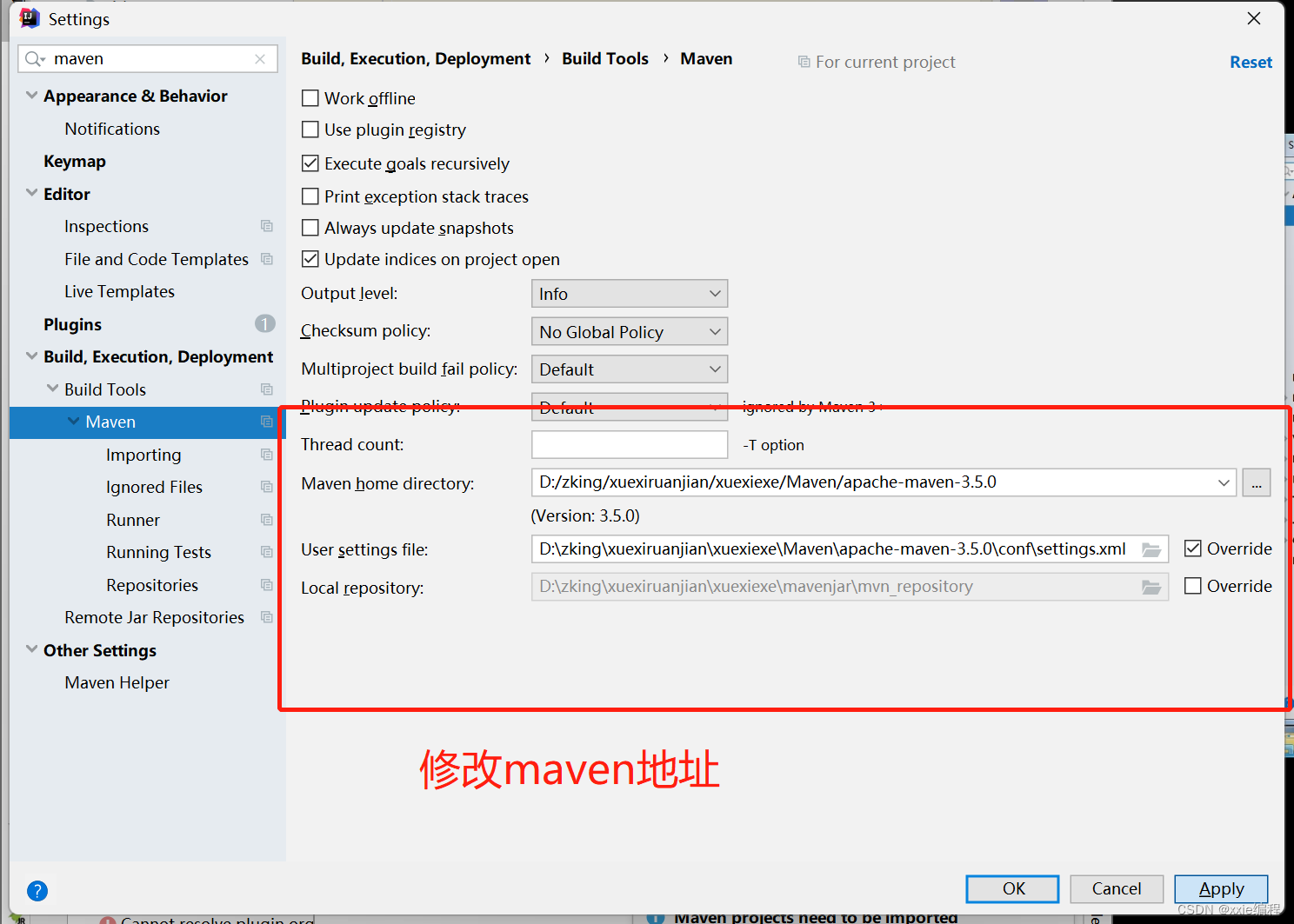Image resolution: width=1294 pixels, height=924 pixels.
Task: Click project-level icon beside Build Tools
Action: (267, 389)
